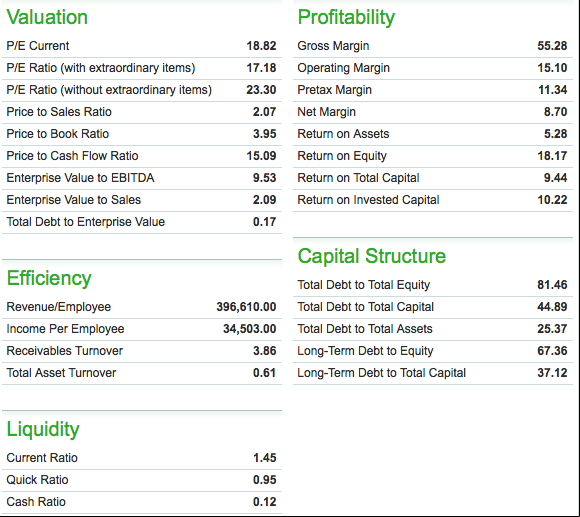Click the Liquidity section heading
Screen dimensions: 580x517
43,429
